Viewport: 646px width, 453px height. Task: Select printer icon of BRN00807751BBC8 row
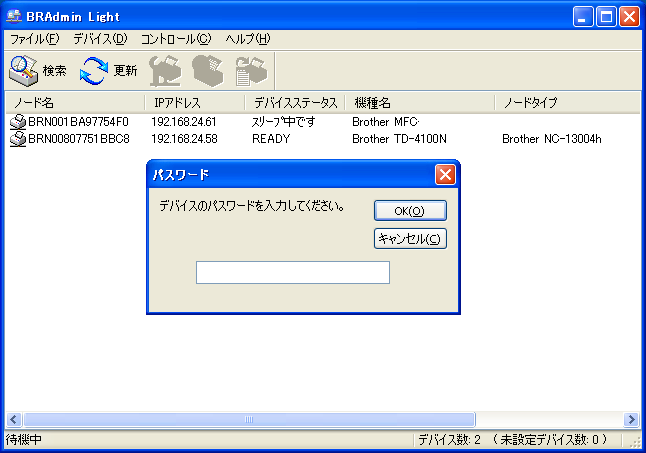[18, 139]
